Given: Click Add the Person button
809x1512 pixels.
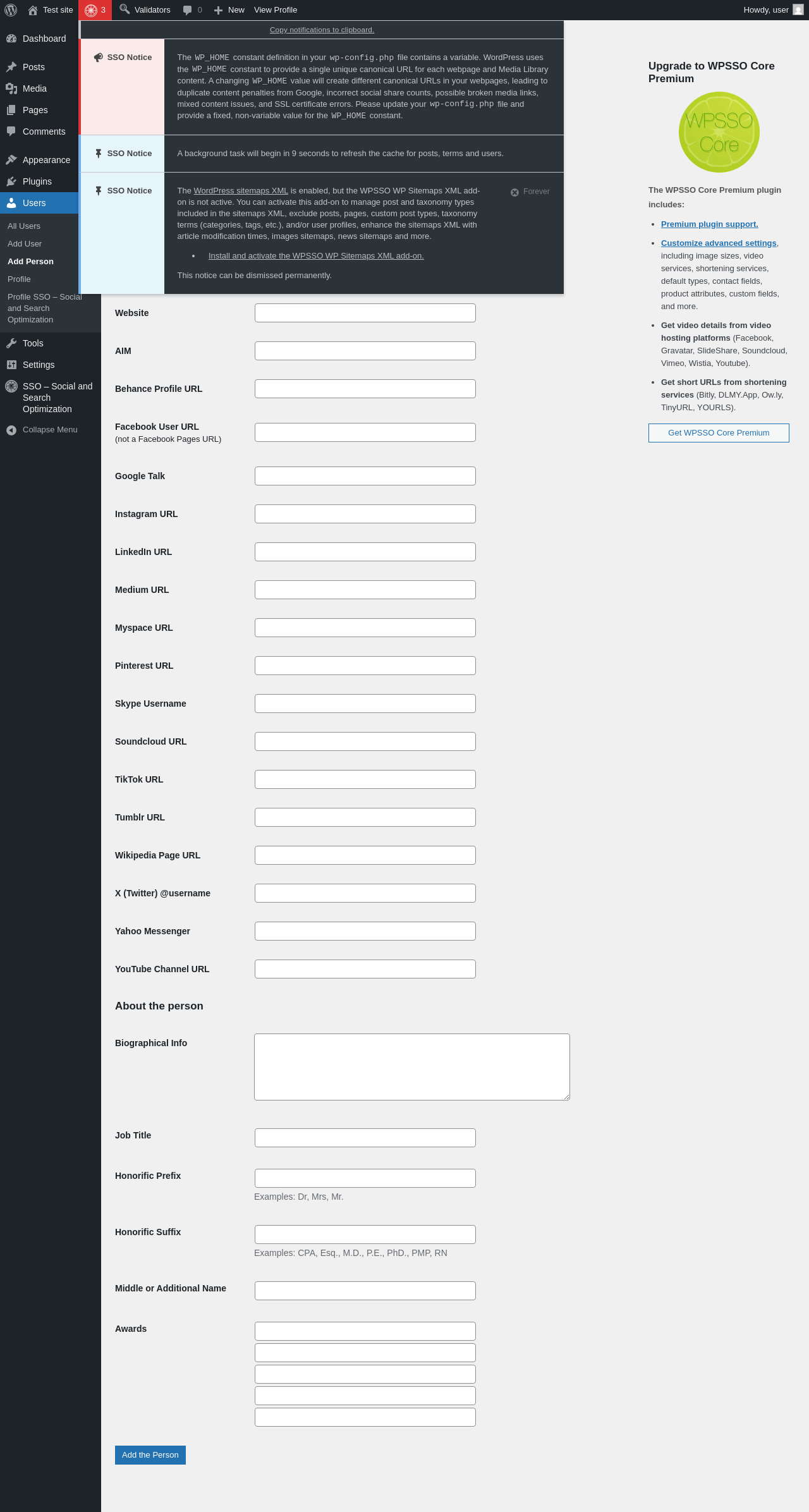Looking at the screenshot, I should (150, 1455).
